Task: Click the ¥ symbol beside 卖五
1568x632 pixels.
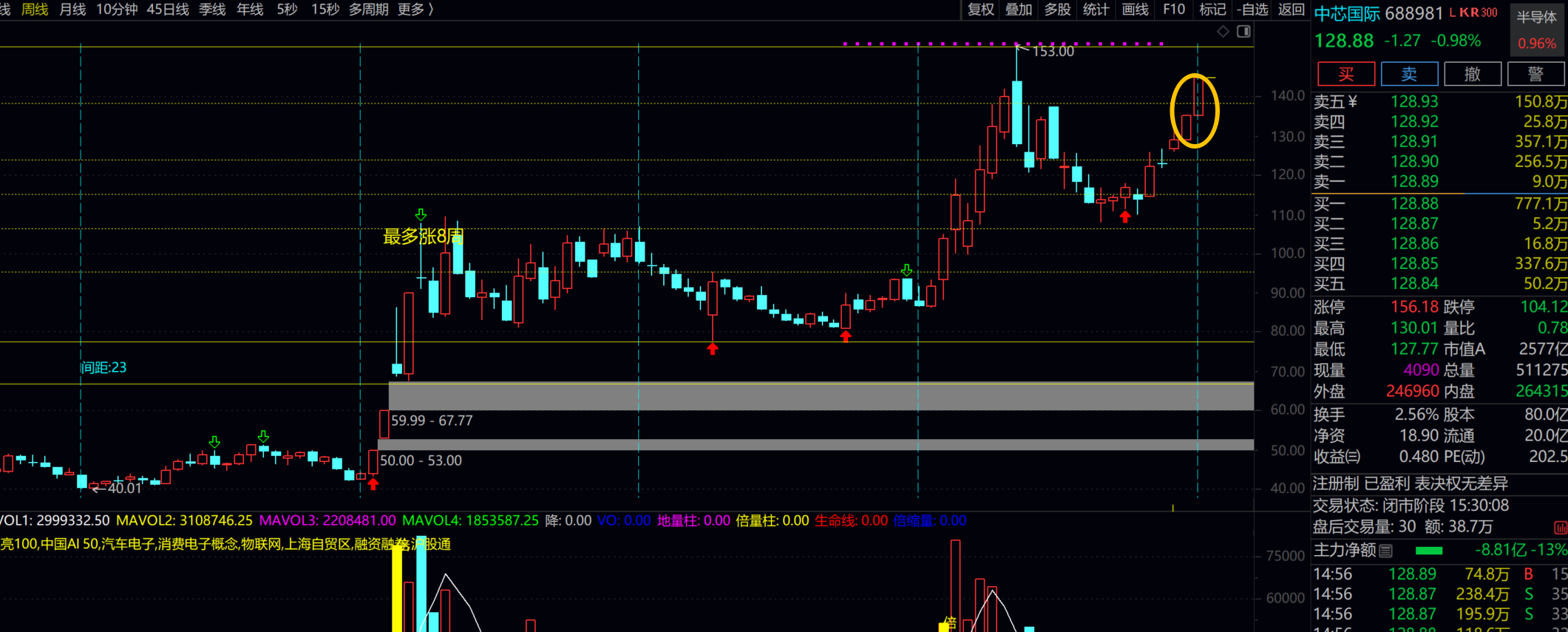Action: point(1352,101)
